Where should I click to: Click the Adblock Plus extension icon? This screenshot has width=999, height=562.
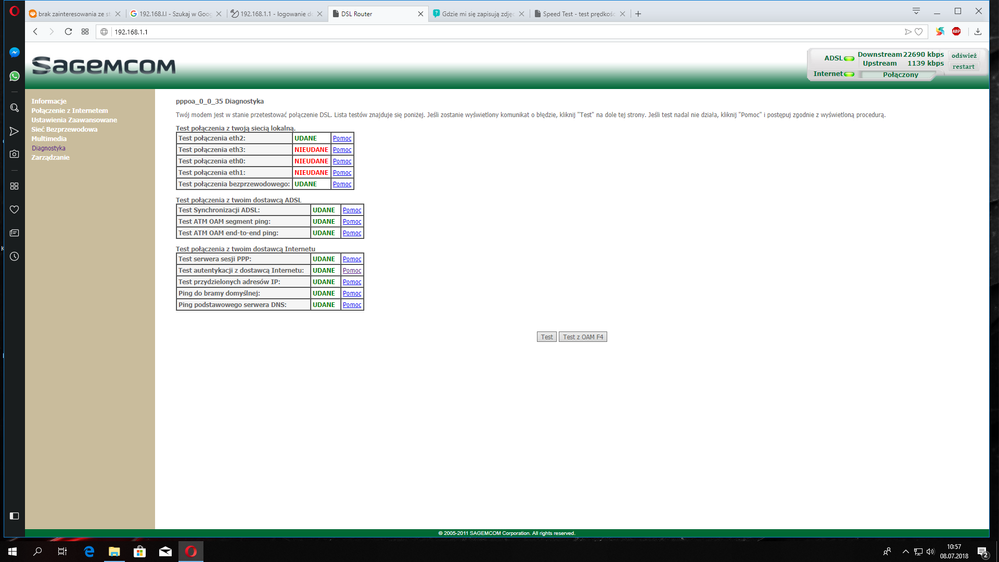click(x=956, y=32)
